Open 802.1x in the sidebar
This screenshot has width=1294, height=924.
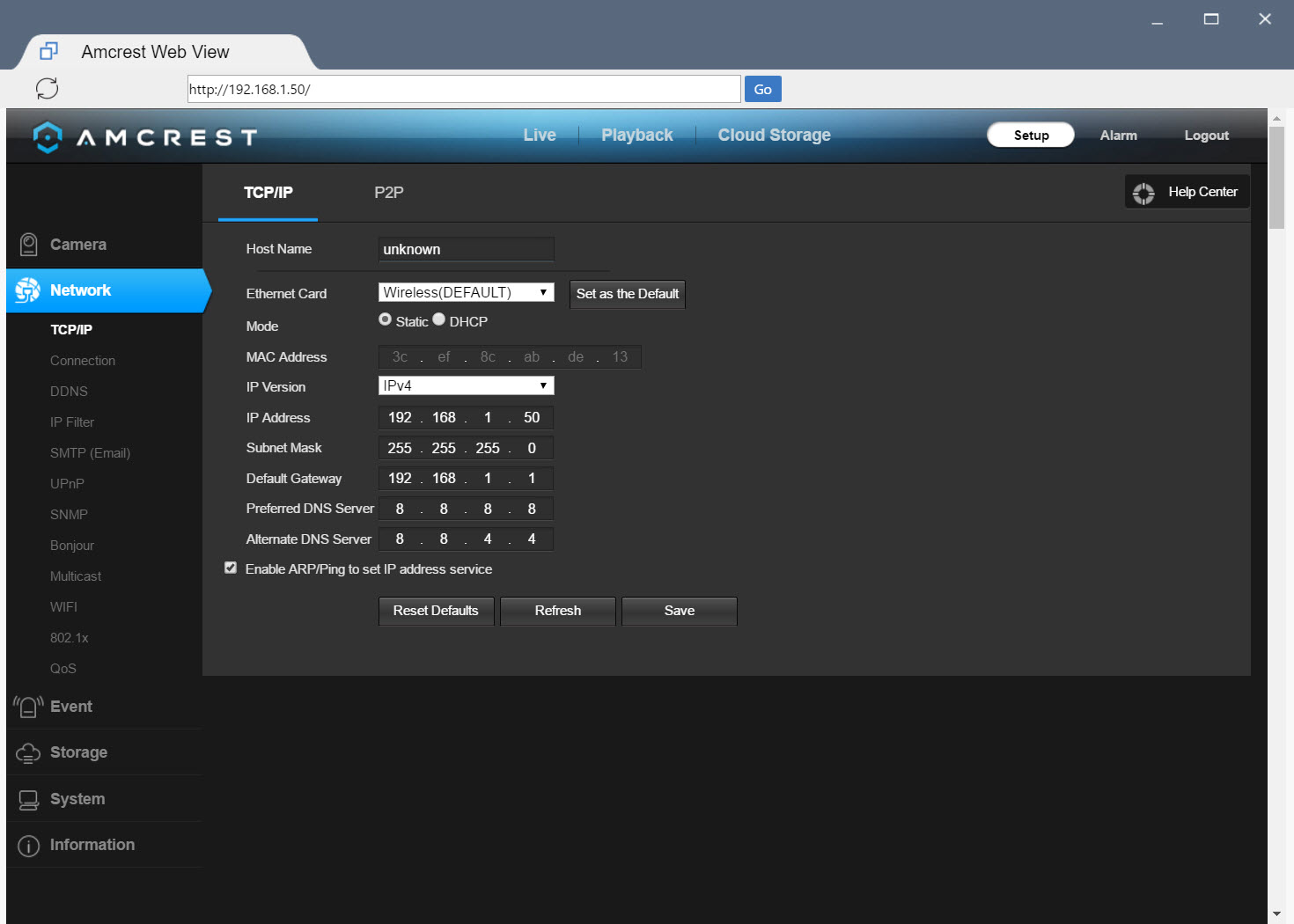pyautogui.click(x=70, y=638)
